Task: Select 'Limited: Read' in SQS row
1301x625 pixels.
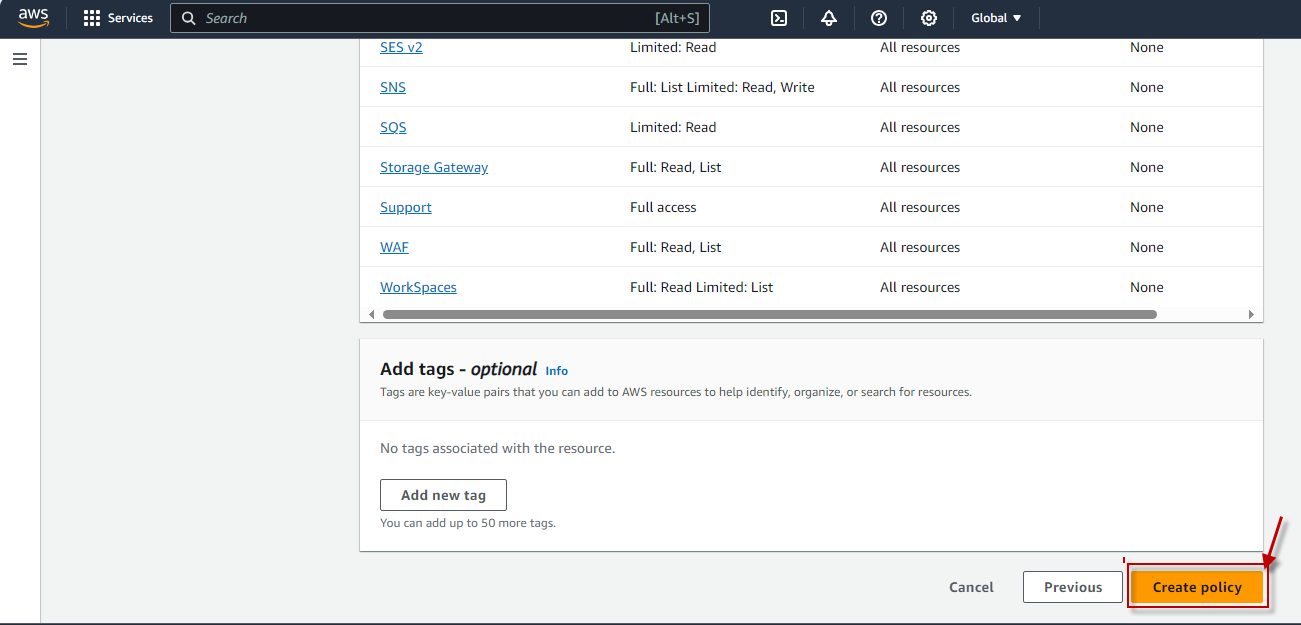Action: coord(673,127)
